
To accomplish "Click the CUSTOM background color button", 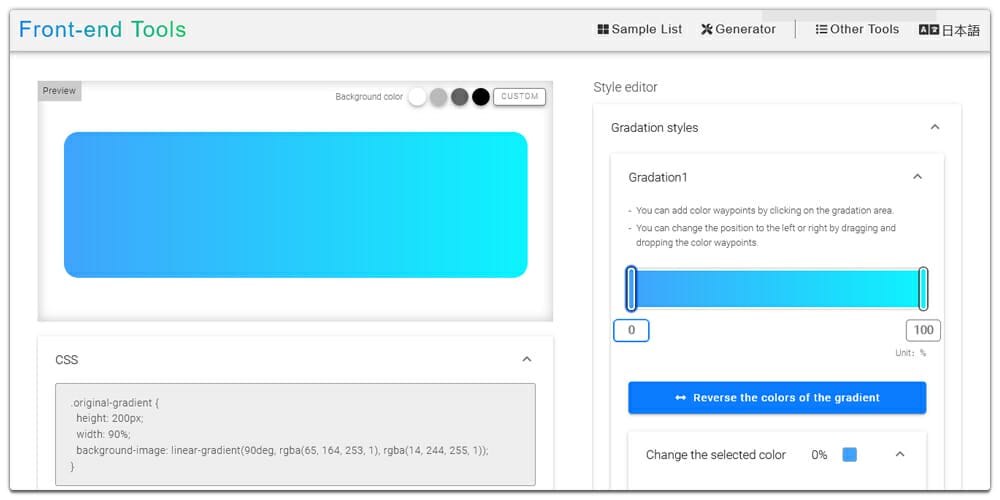I will click(x=520, y=97).
